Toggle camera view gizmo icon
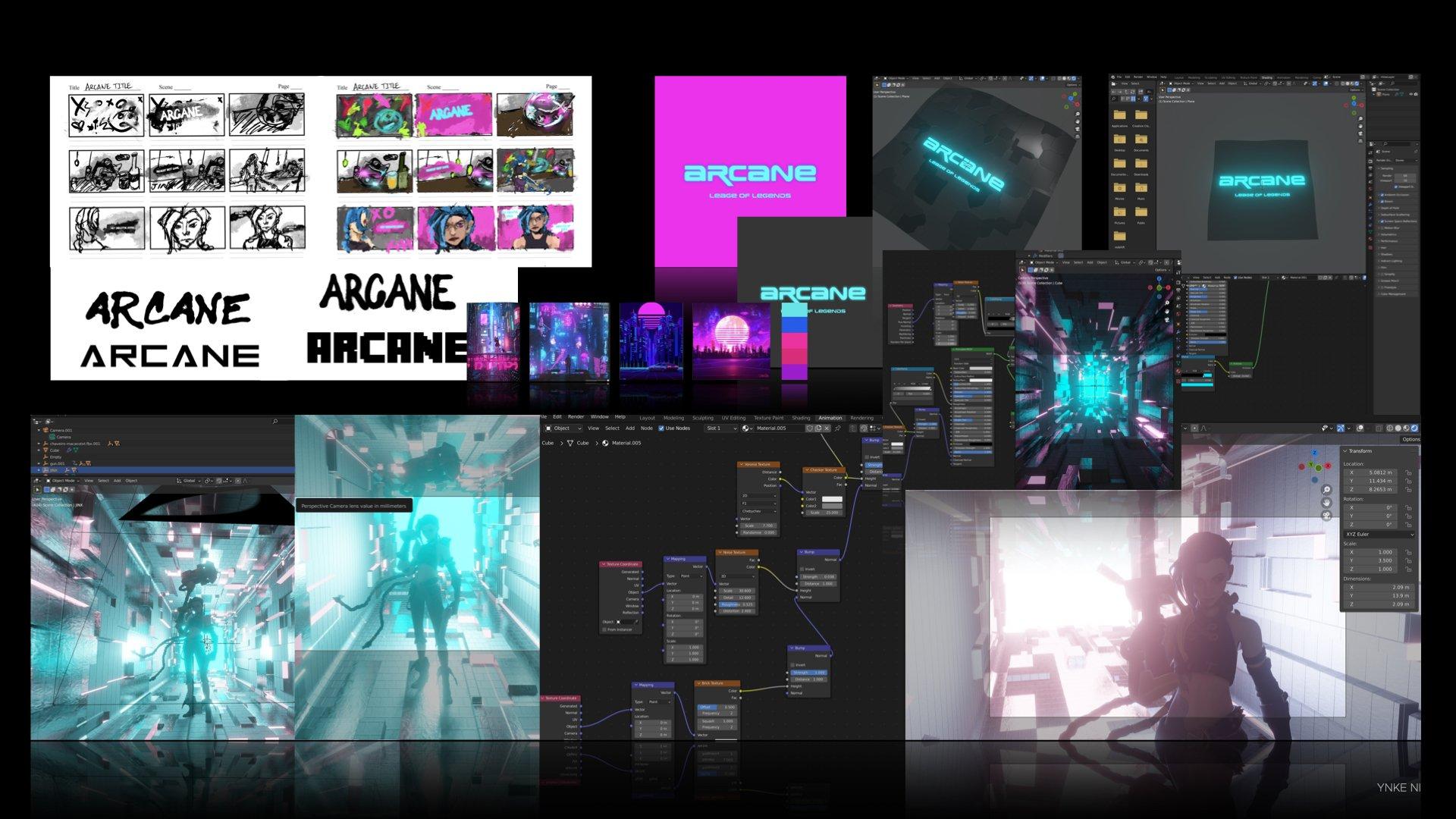This screenshot has height=819, width=1456. 1326,516
